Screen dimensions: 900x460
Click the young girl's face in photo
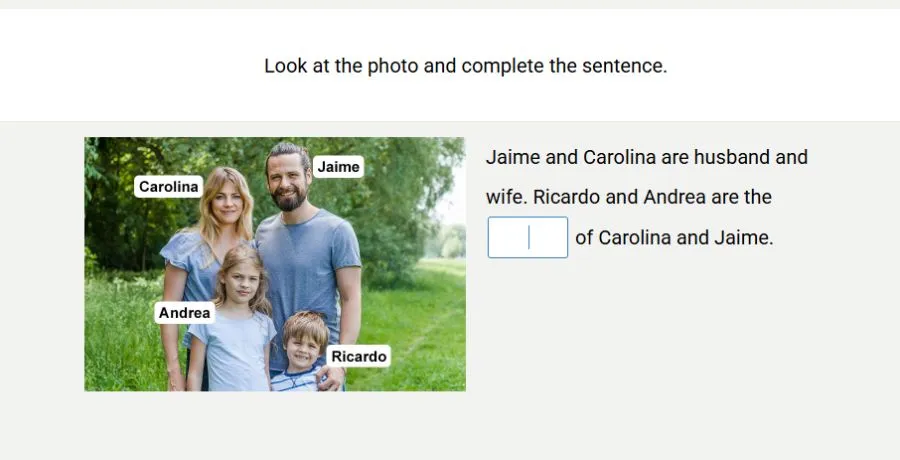click(x=237, y=281)
